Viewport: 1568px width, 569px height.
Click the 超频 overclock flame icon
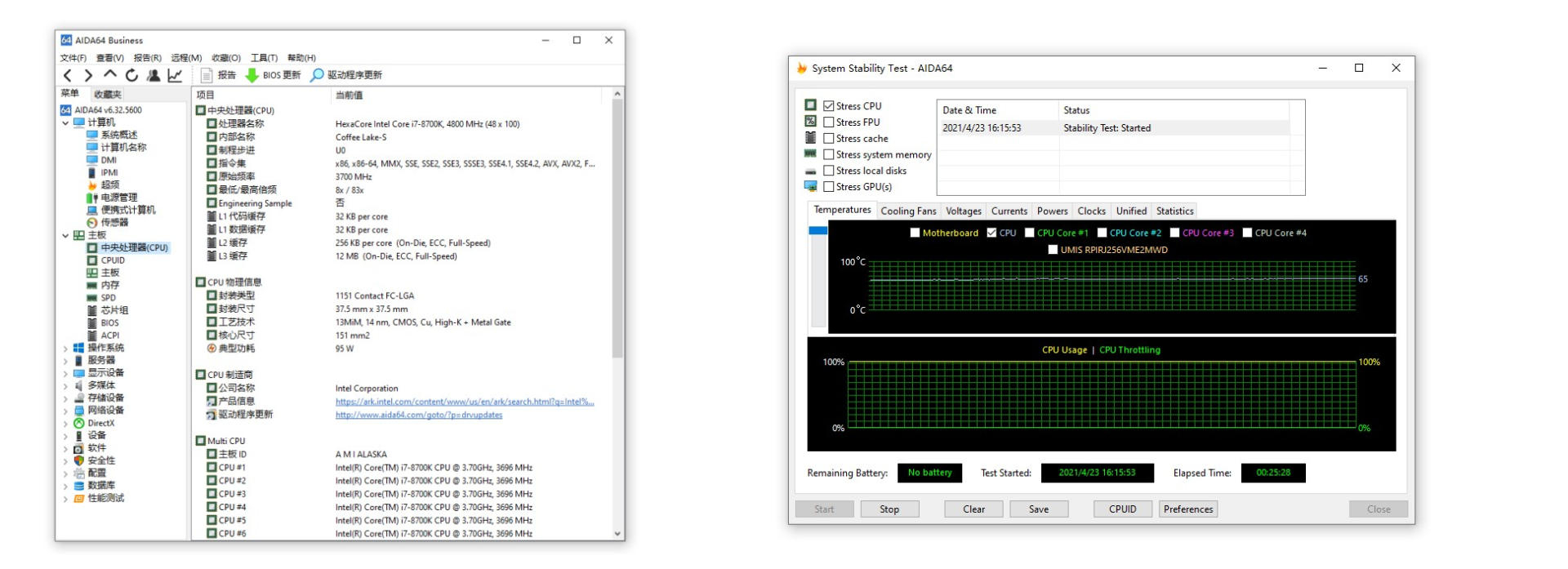(92, 185)
